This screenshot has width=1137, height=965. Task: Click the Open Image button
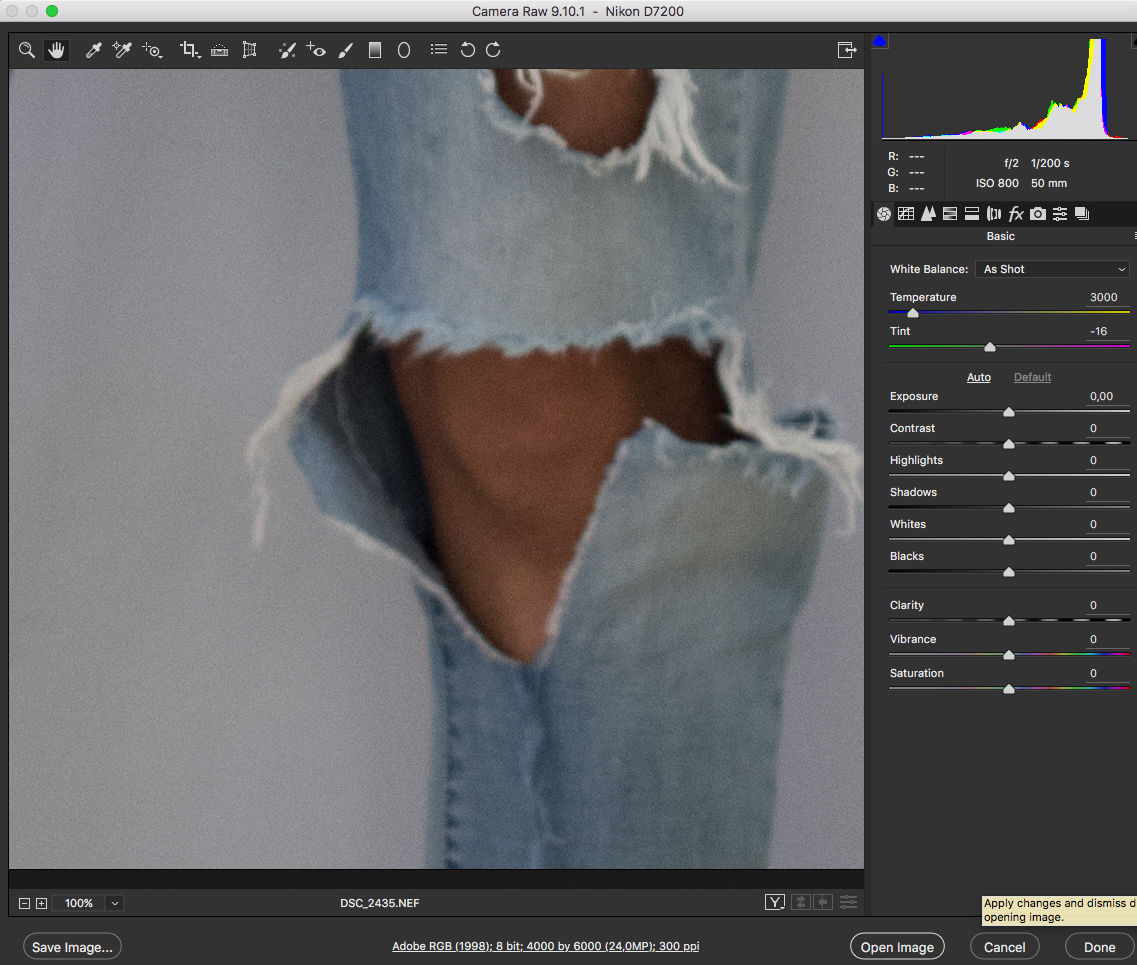(897, 947)
